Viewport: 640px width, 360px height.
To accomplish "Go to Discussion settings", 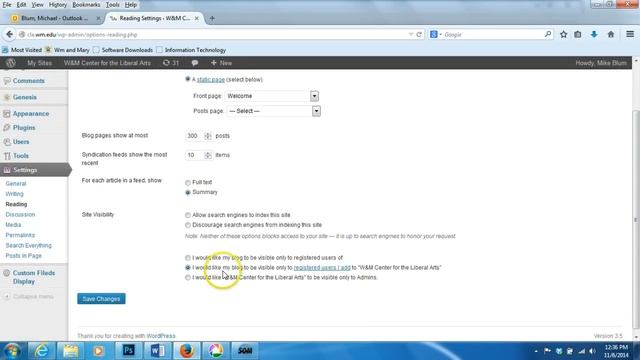I will pyautogui.click(x=20, y=215).
